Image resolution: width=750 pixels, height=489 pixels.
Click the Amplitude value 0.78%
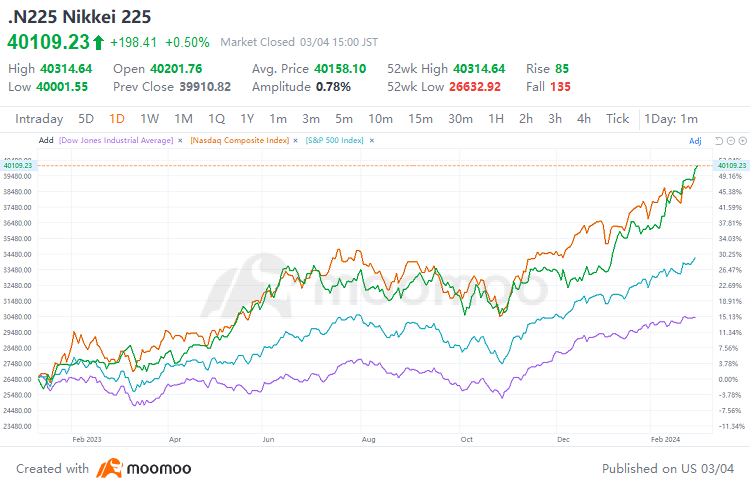333,87
